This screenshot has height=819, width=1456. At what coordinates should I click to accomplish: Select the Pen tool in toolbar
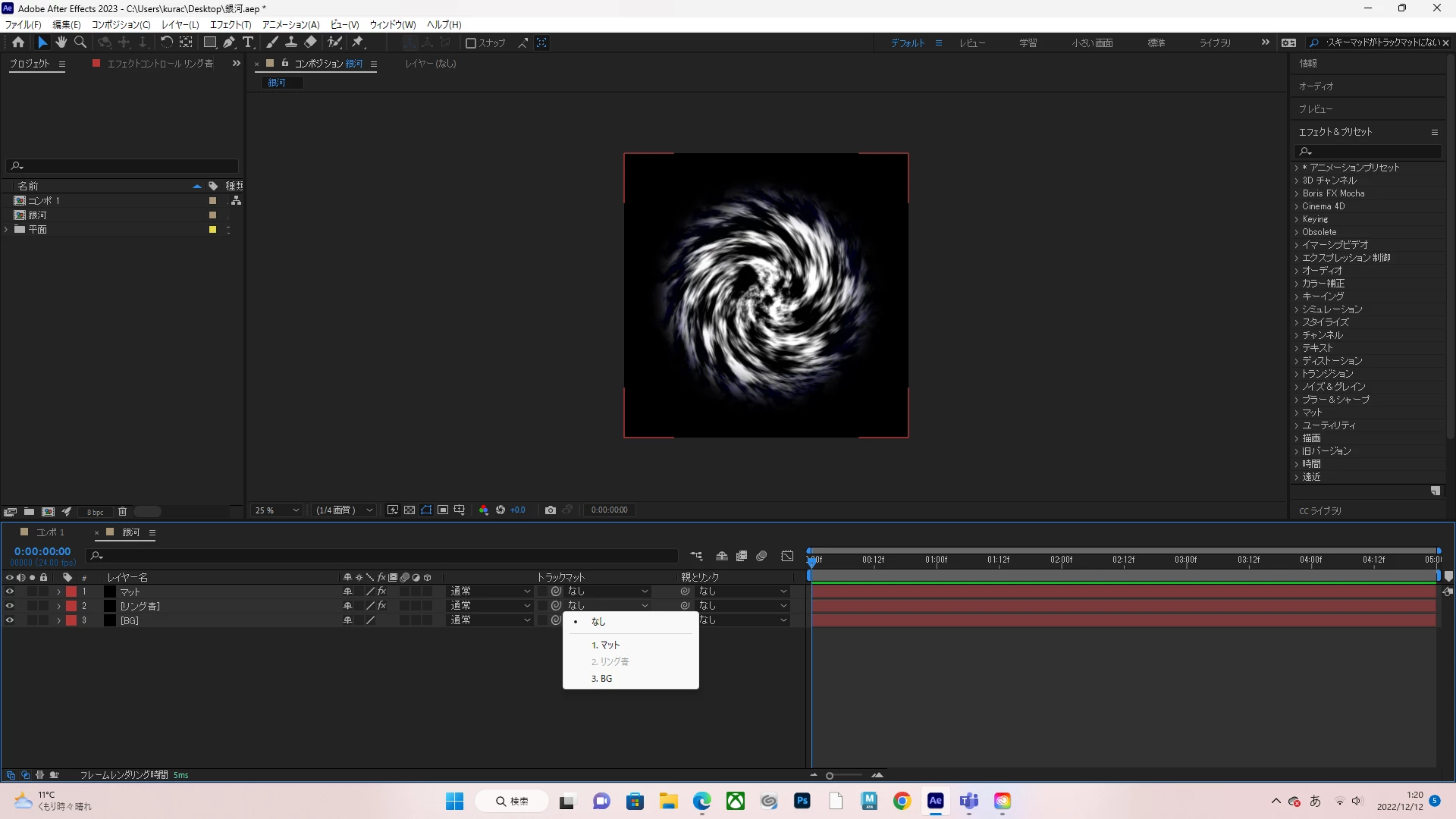[x=229, y=42]
